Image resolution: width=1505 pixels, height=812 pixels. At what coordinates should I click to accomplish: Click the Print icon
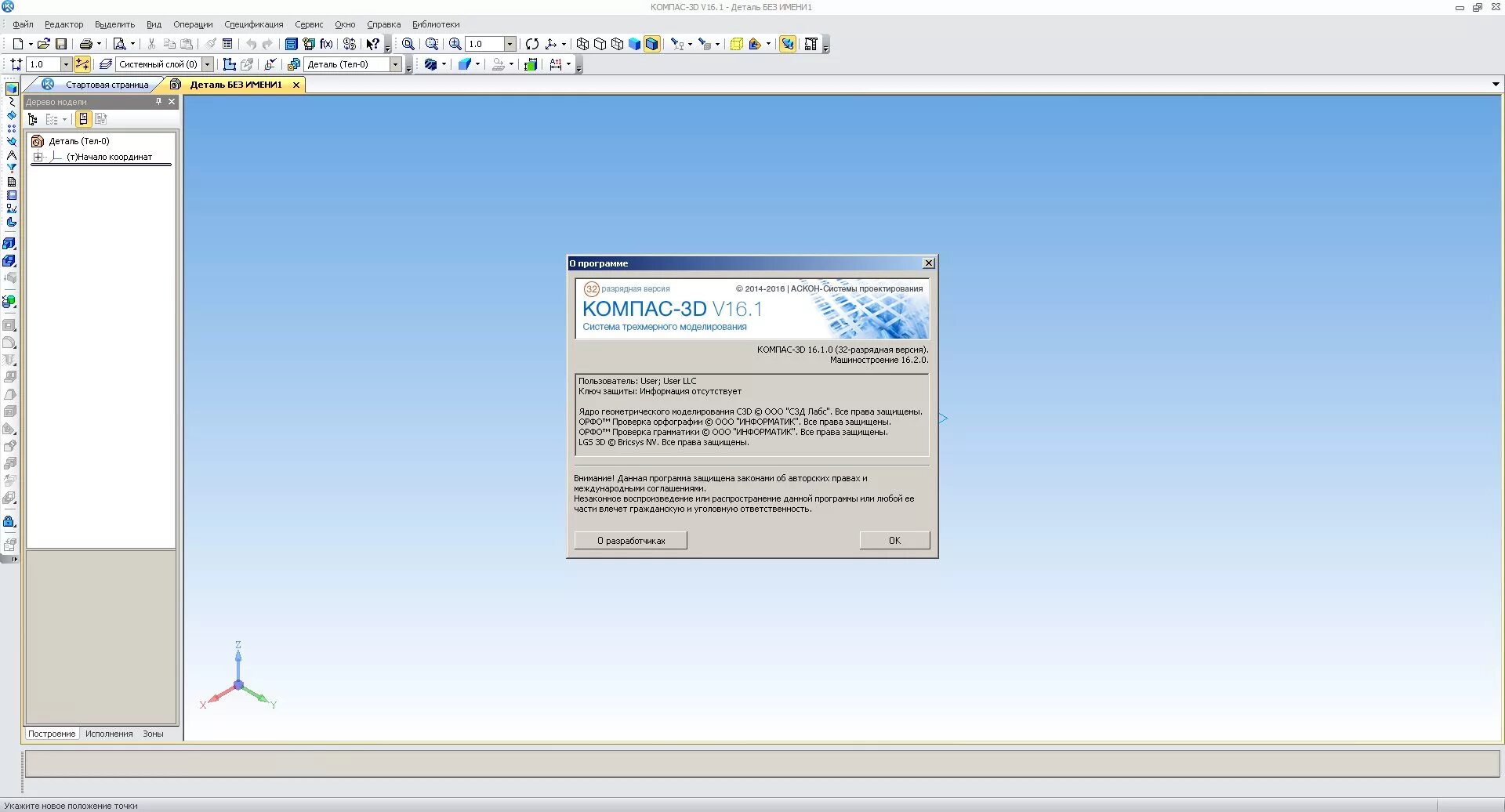(x=86, y=44)
